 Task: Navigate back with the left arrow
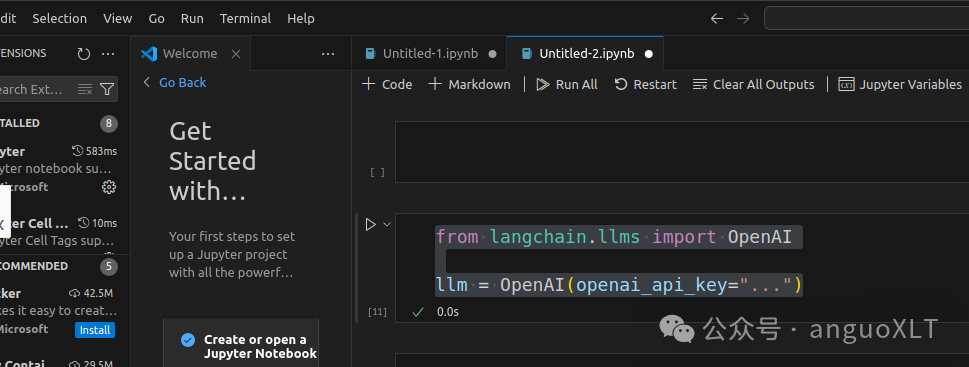[x=716, y=19]
